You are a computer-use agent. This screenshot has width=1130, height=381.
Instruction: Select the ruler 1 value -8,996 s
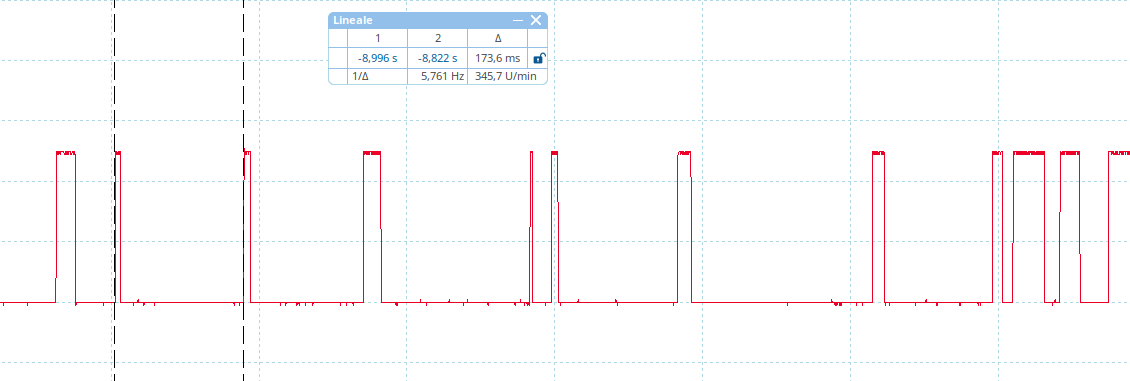point(378,58)
